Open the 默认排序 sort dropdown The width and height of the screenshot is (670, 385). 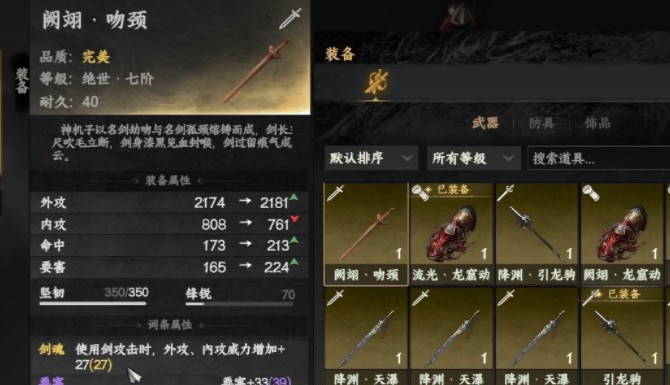pyautogui.click(x=371, y=158)
